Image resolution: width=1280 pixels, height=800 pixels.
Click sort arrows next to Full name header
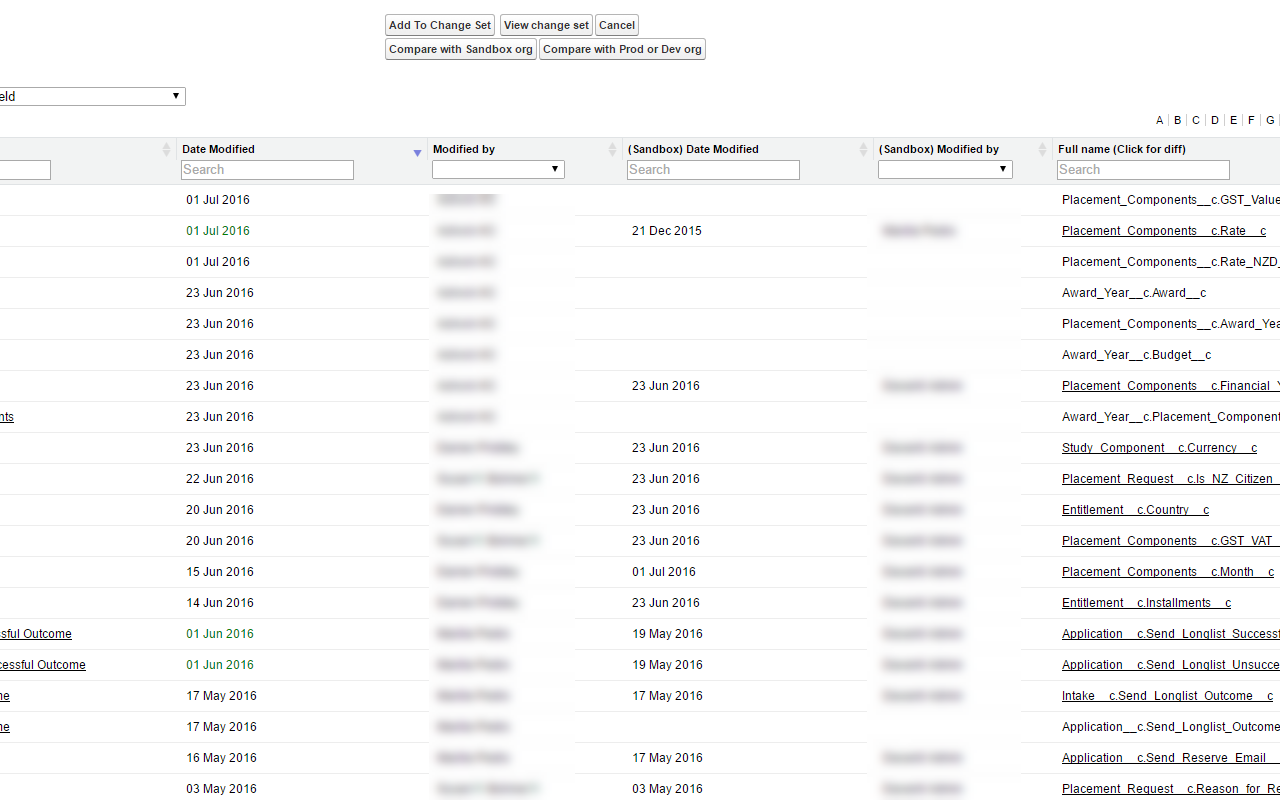[1270, 149]
